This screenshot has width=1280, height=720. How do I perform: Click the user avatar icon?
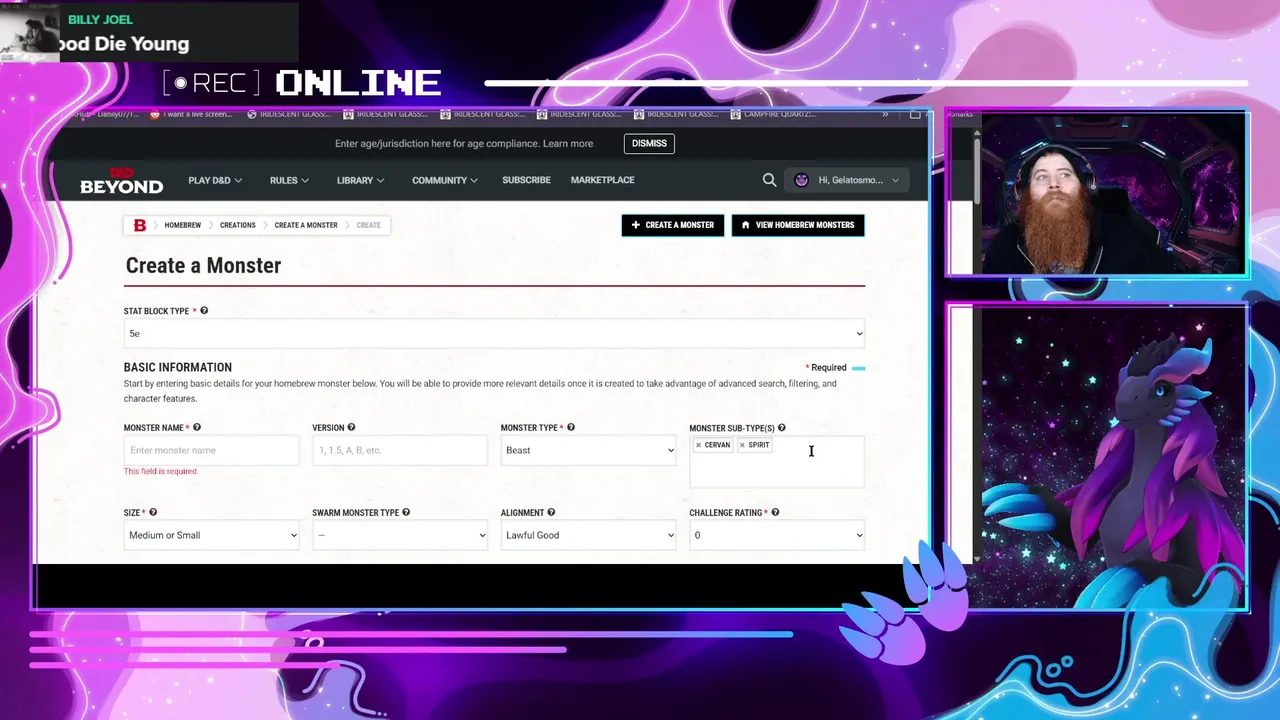click(801, 180)
